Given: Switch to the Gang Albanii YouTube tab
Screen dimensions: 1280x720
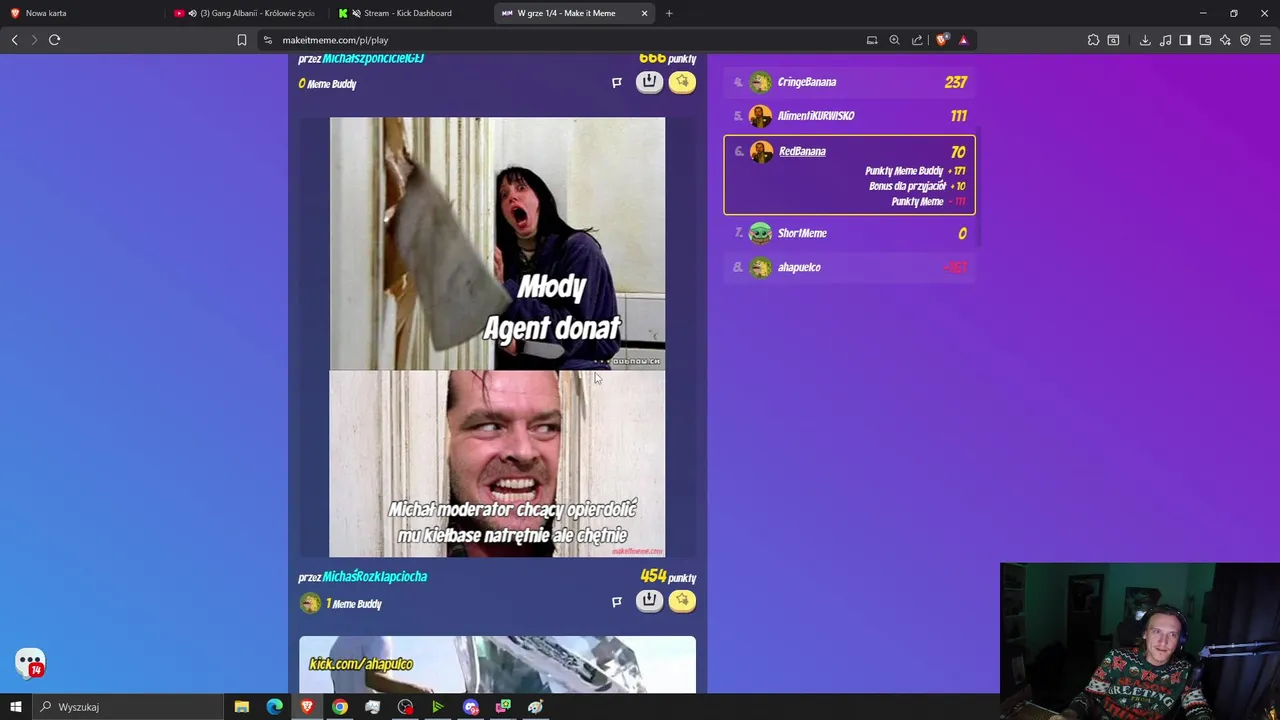Looking at the screenshot, I should (248, 13).
